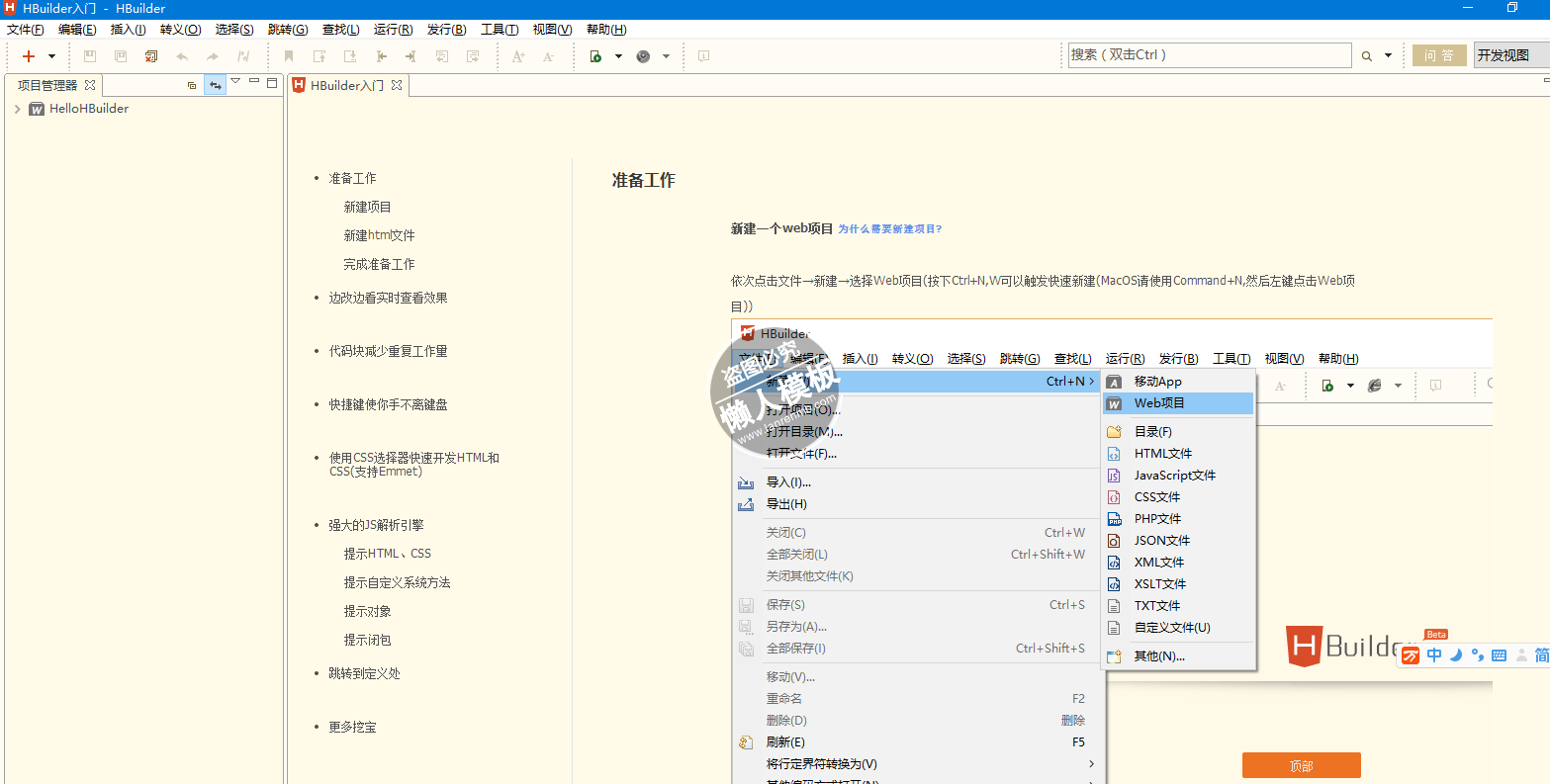Open the 运行(R) menu
Screen dimensions: 1550x784
click(x=394, y=30)
